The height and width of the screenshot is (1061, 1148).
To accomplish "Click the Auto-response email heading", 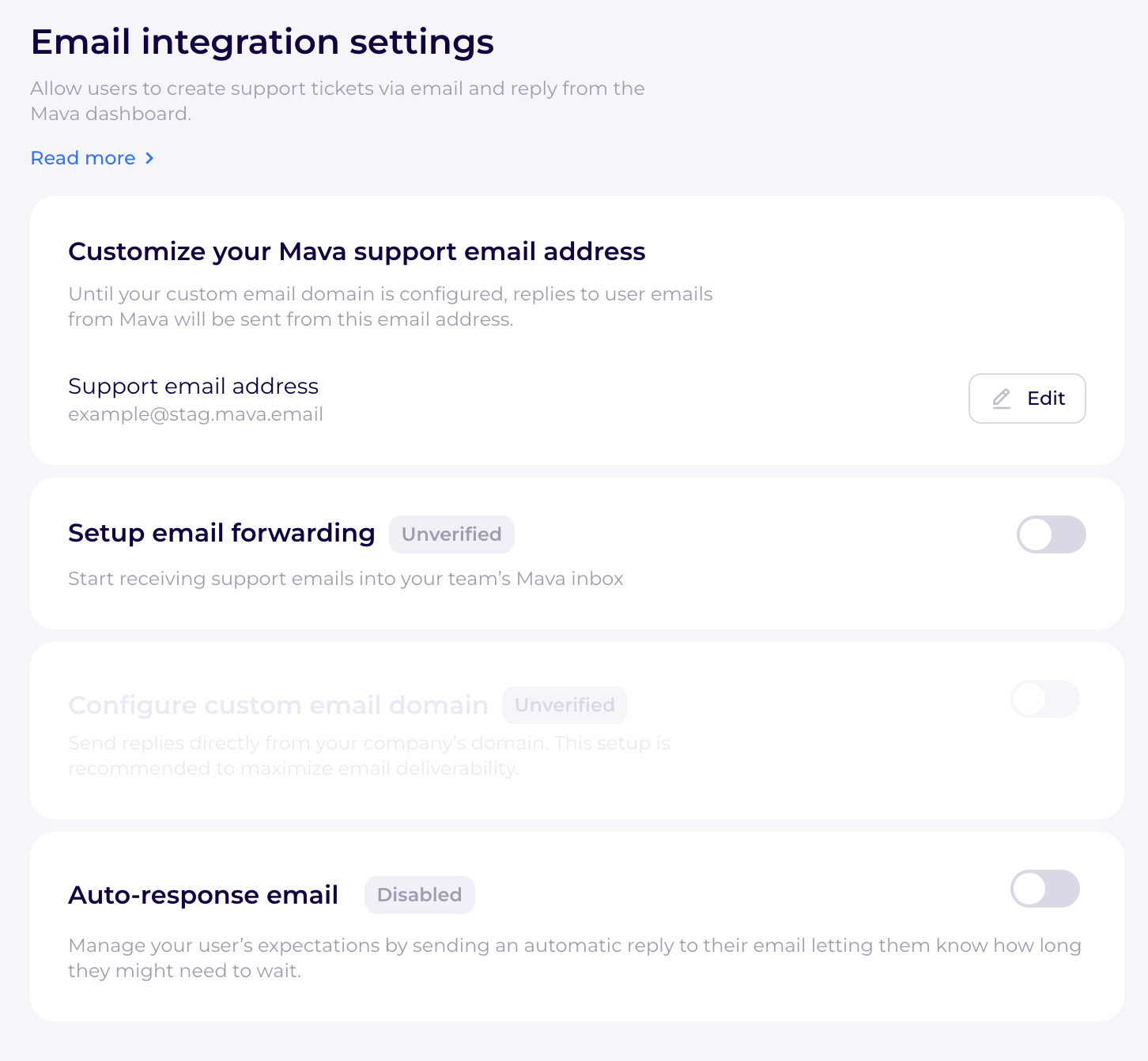I will pos(203,895).
